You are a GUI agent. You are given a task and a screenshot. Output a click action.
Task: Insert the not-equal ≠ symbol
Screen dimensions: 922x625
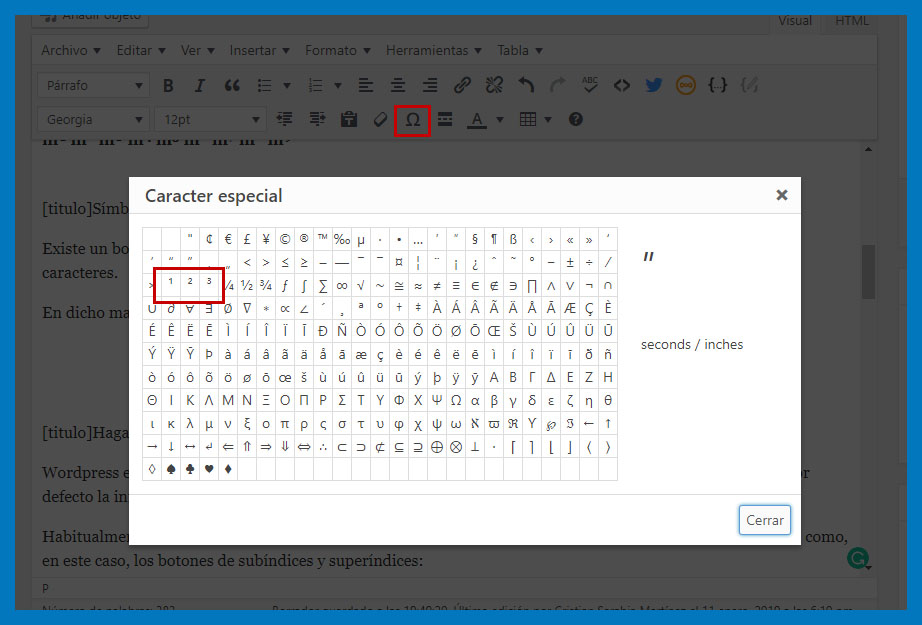437,286
